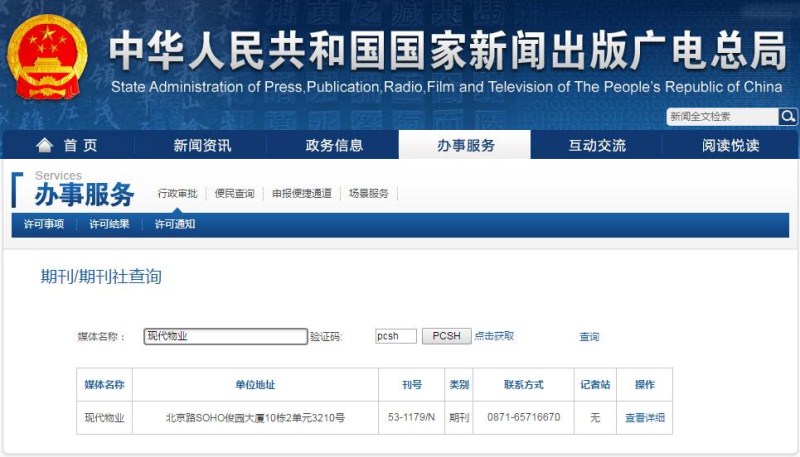Screen dimensions: 800x457
Task: Switch to the 场景服务 sub-tab
Action: coord(369,193)
